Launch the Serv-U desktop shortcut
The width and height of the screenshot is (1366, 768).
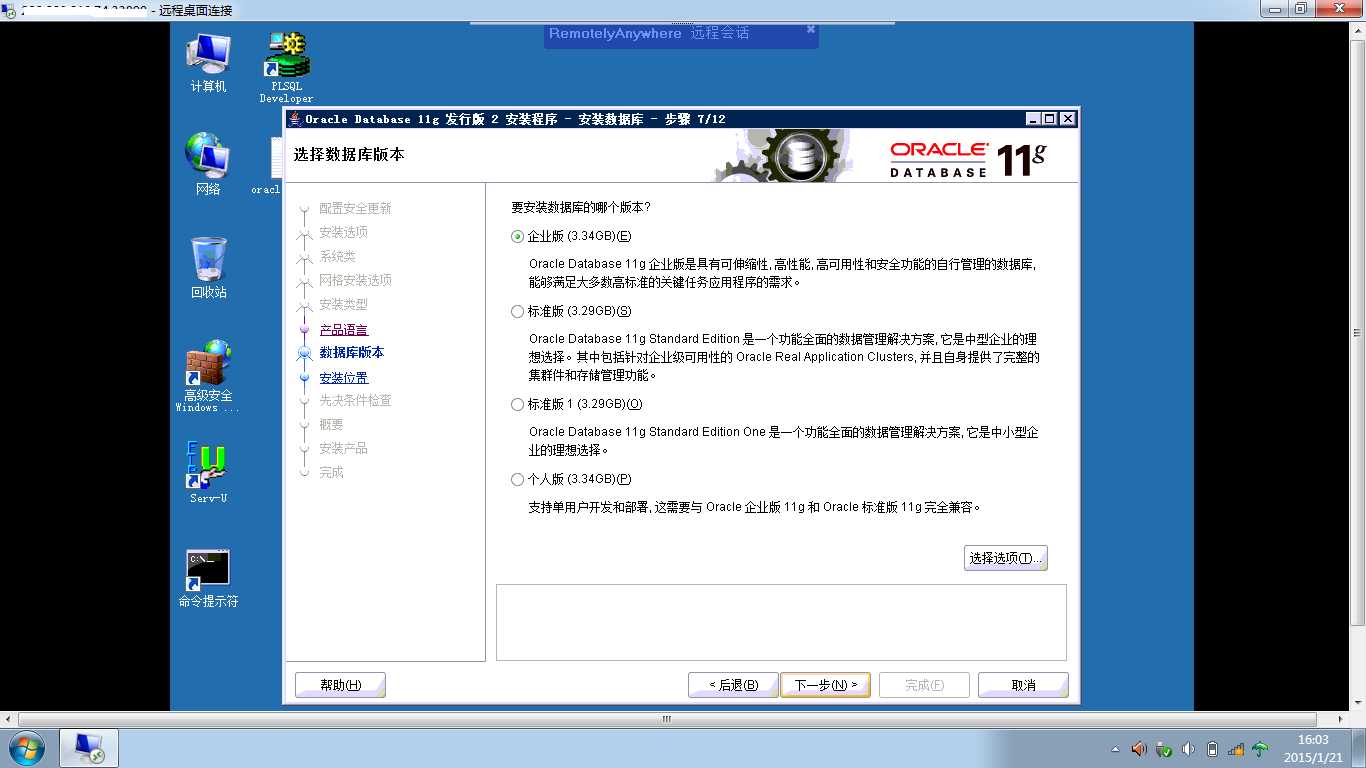(208, 472)
